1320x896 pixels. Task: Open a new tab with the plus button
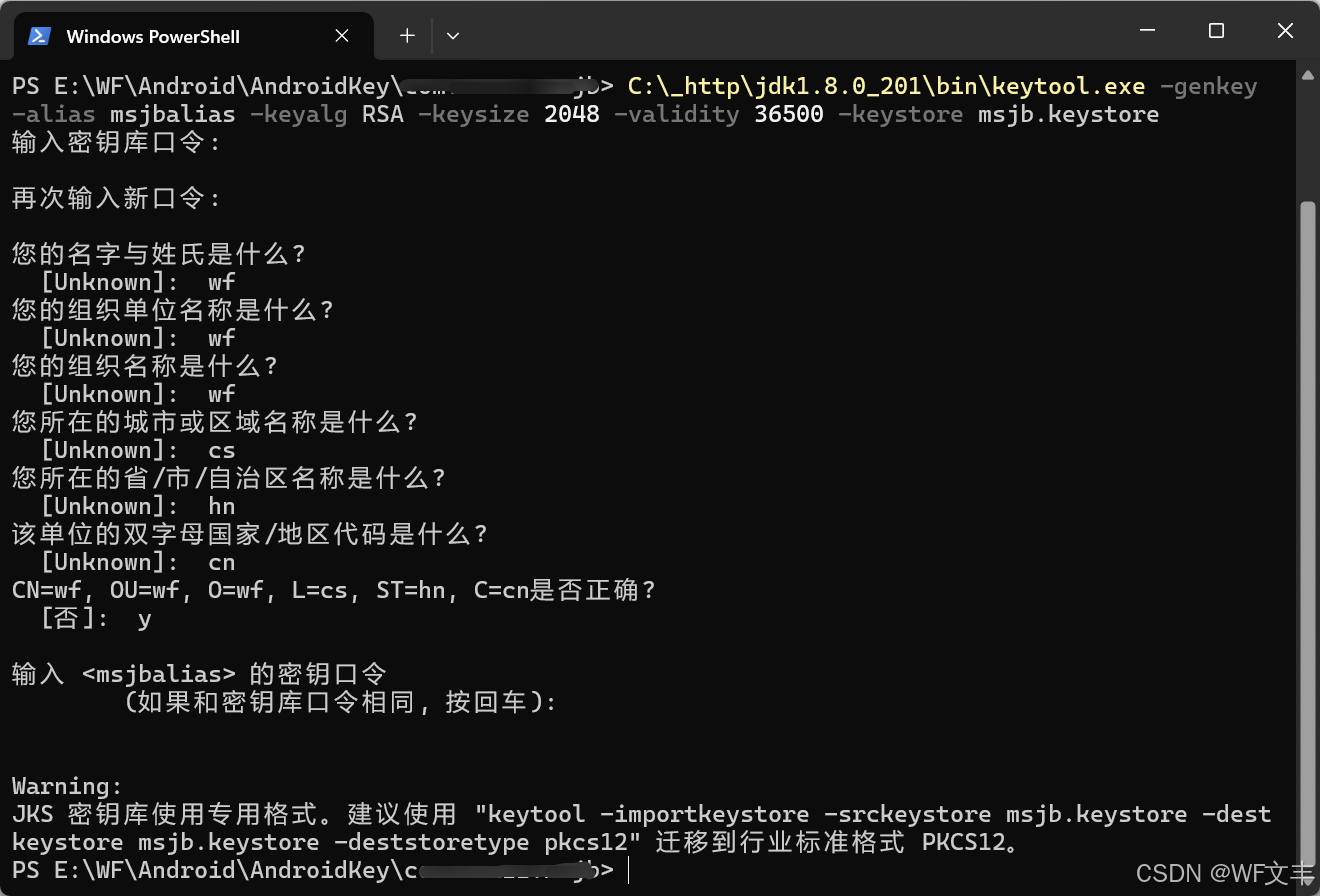407,36
